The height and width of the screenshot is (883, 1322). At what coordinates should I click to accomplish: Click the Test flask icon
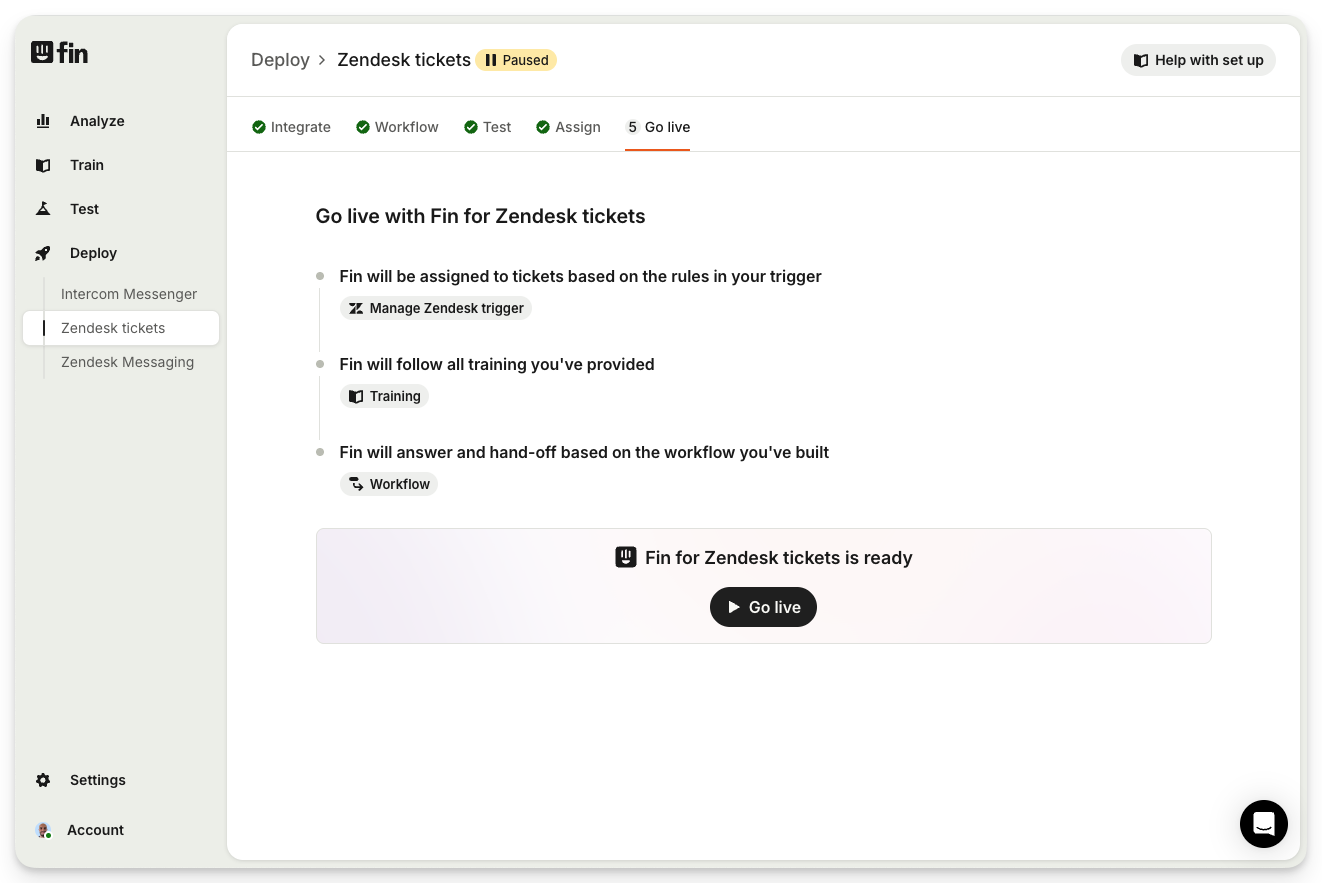pyautogui.click(x=43, y=209)
